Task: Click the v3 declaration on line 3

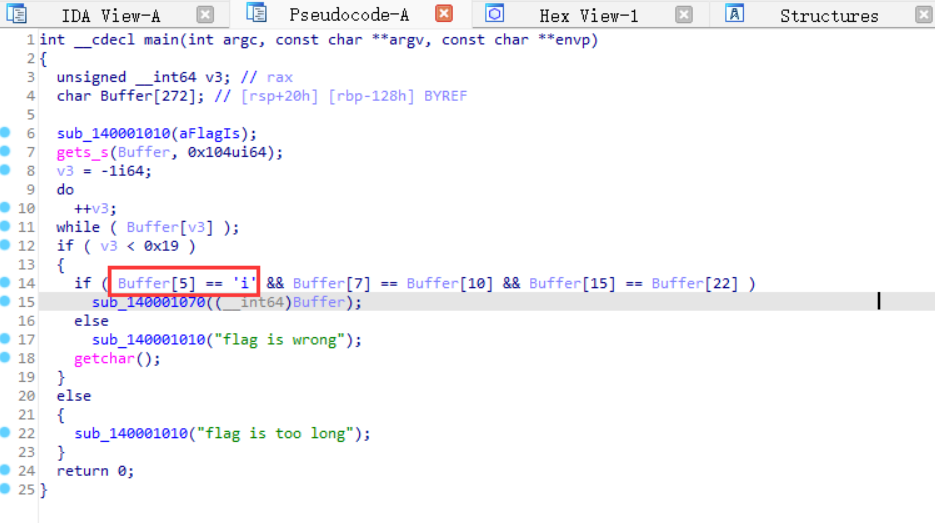Action: point(213,77)
